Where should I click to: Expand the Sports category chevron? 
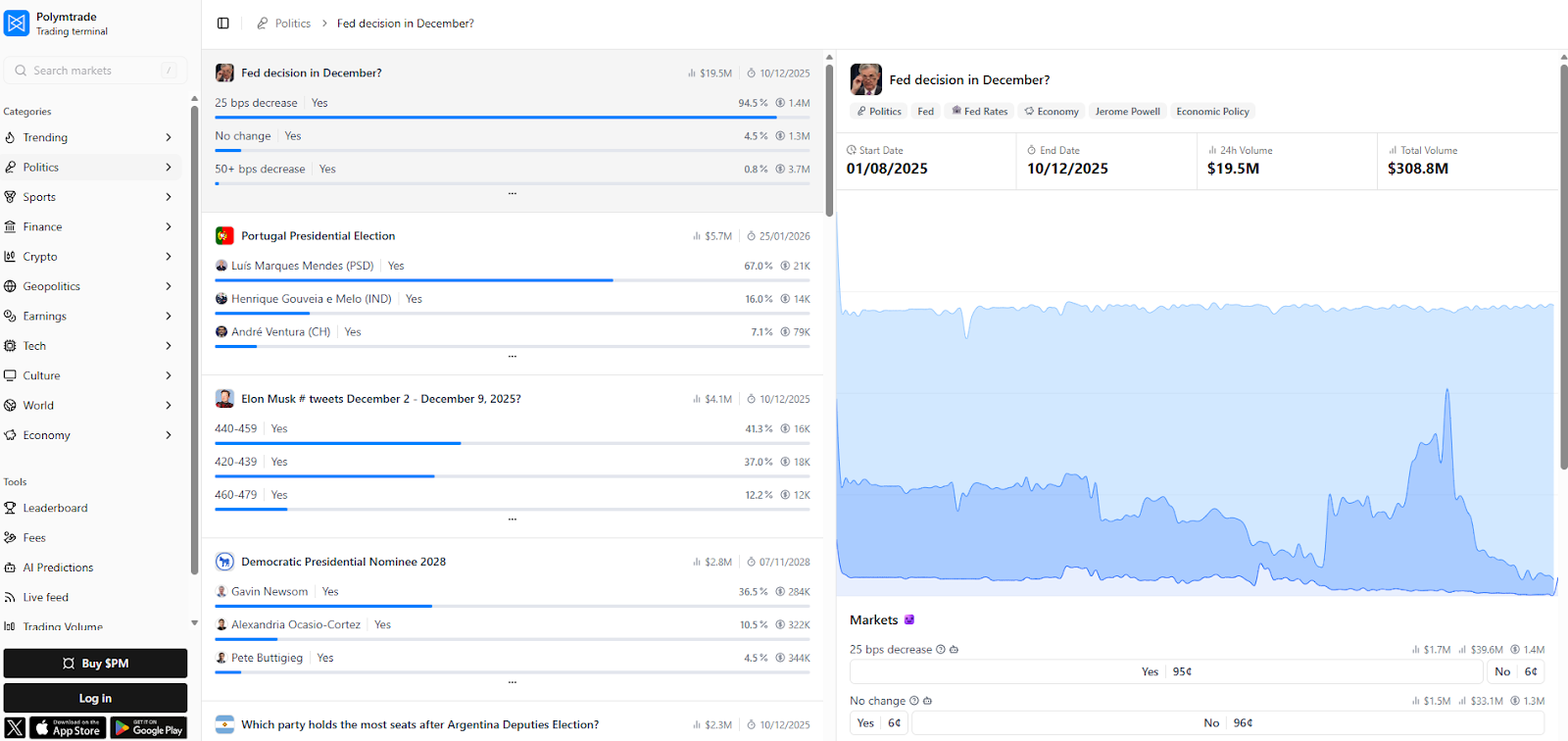[169, 197]
